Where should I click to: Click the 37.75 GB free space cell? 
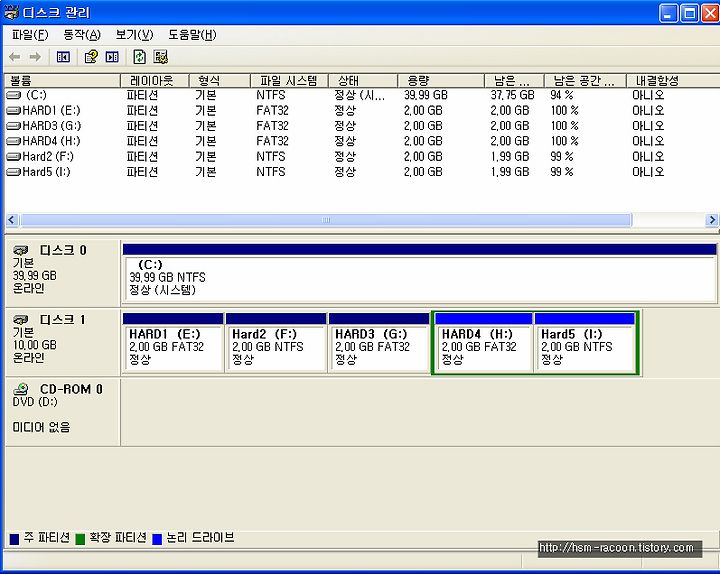(x=512, y=95)
